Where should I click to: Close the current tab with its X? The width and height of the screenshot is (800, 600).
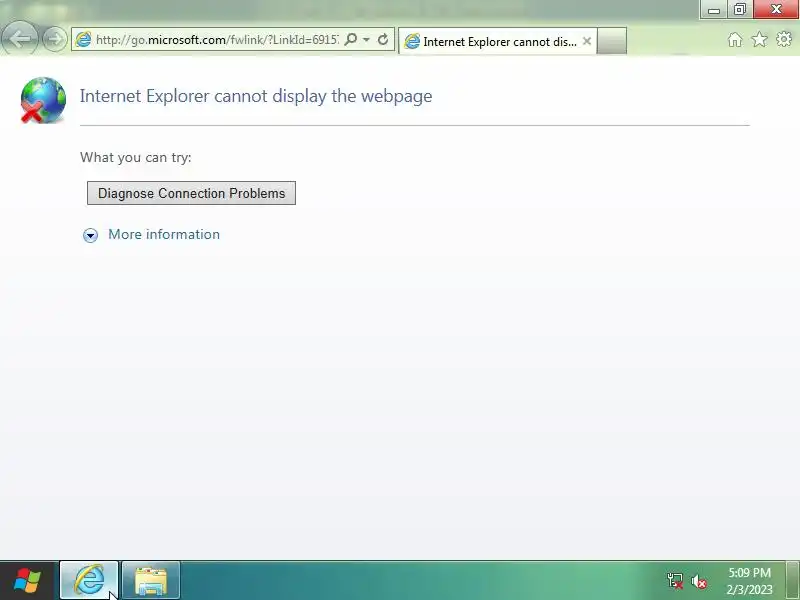587,41
